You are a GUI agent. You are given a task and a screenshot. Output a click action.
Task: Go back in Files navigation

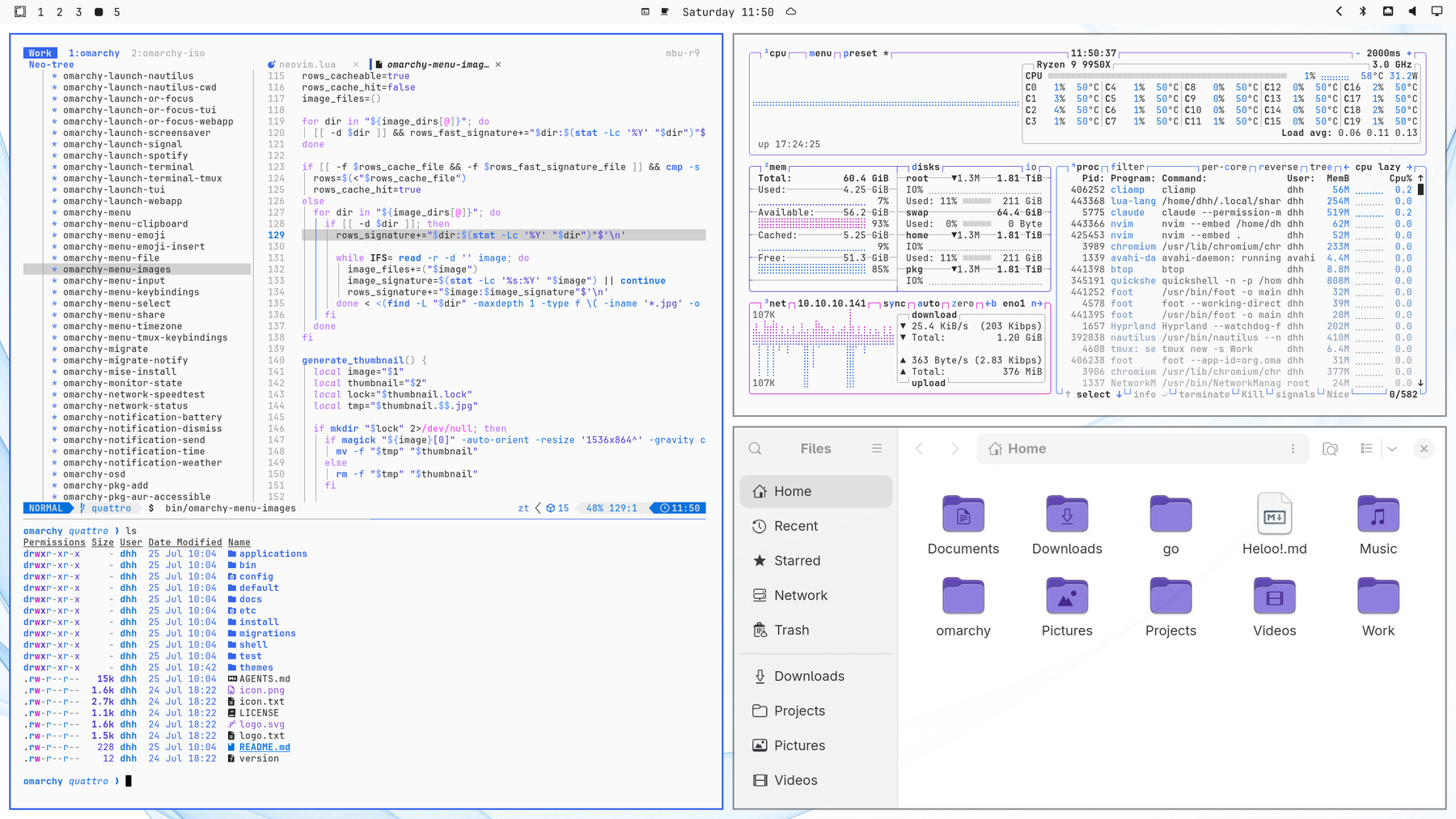(x=920, y=448)
